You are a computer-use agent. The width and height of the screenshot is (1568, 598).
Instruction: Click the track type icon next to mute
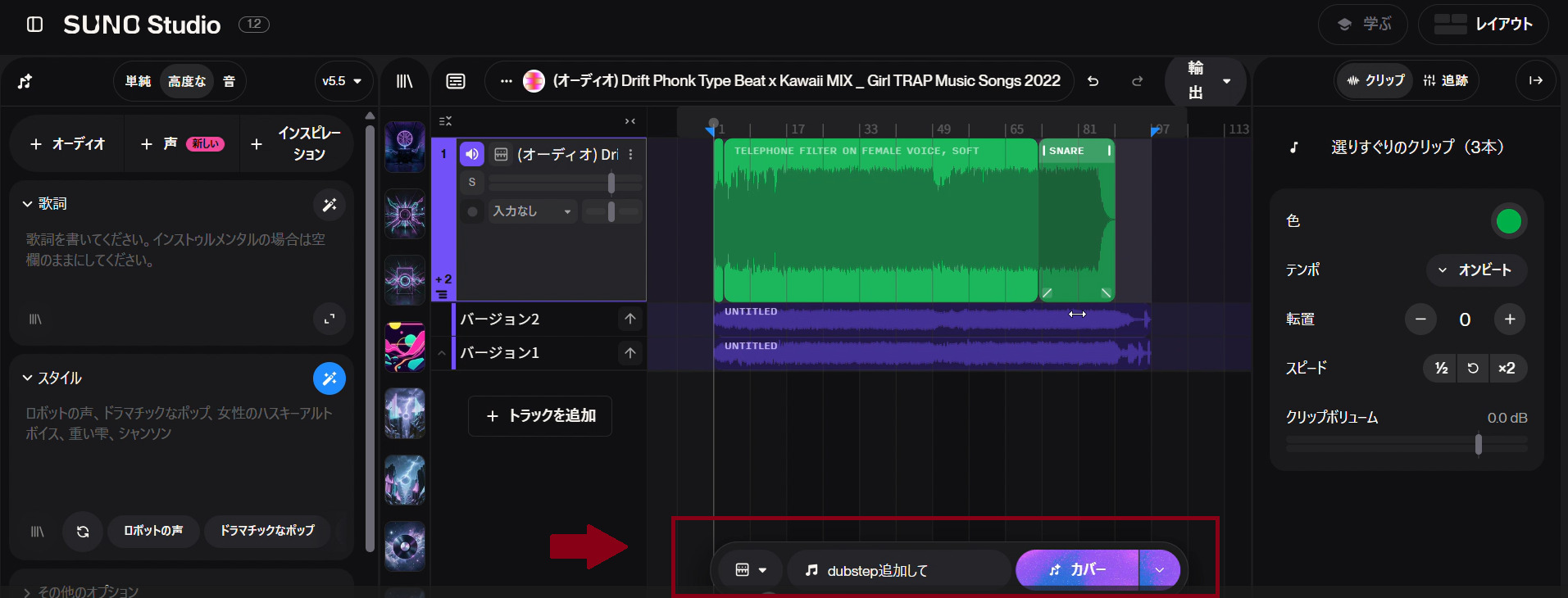tap(502, 154)
